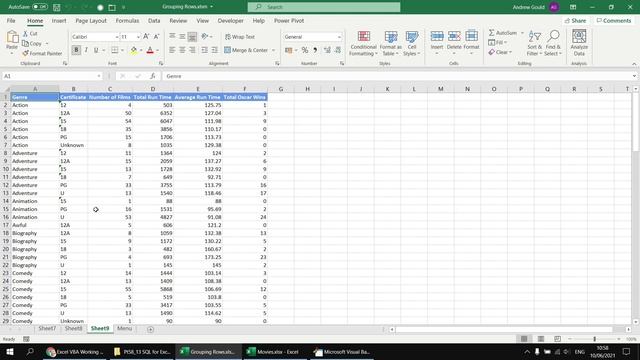Open Movies.xlsx in the taskbar
The height and width of the screenshot is (360, 640).
coord(274,352)
